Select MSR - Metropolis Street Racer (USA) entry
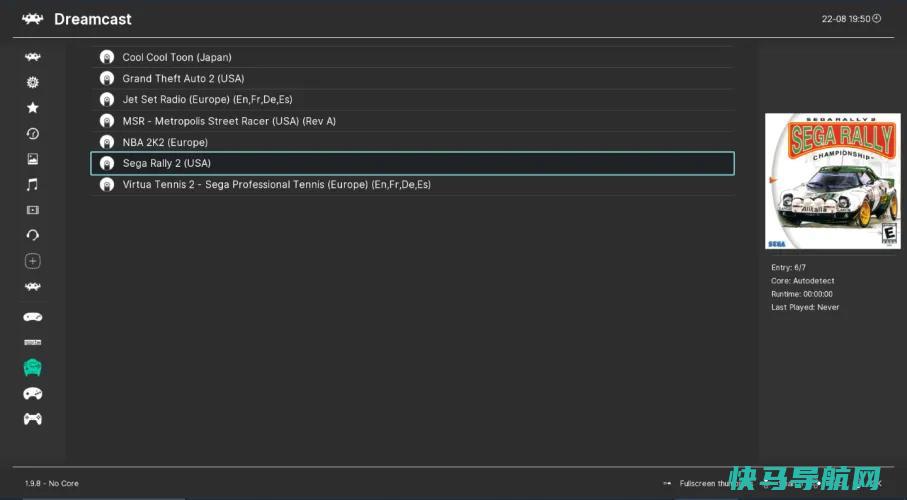The width and height of the screenshot is (907, 500). coord(412,121)
